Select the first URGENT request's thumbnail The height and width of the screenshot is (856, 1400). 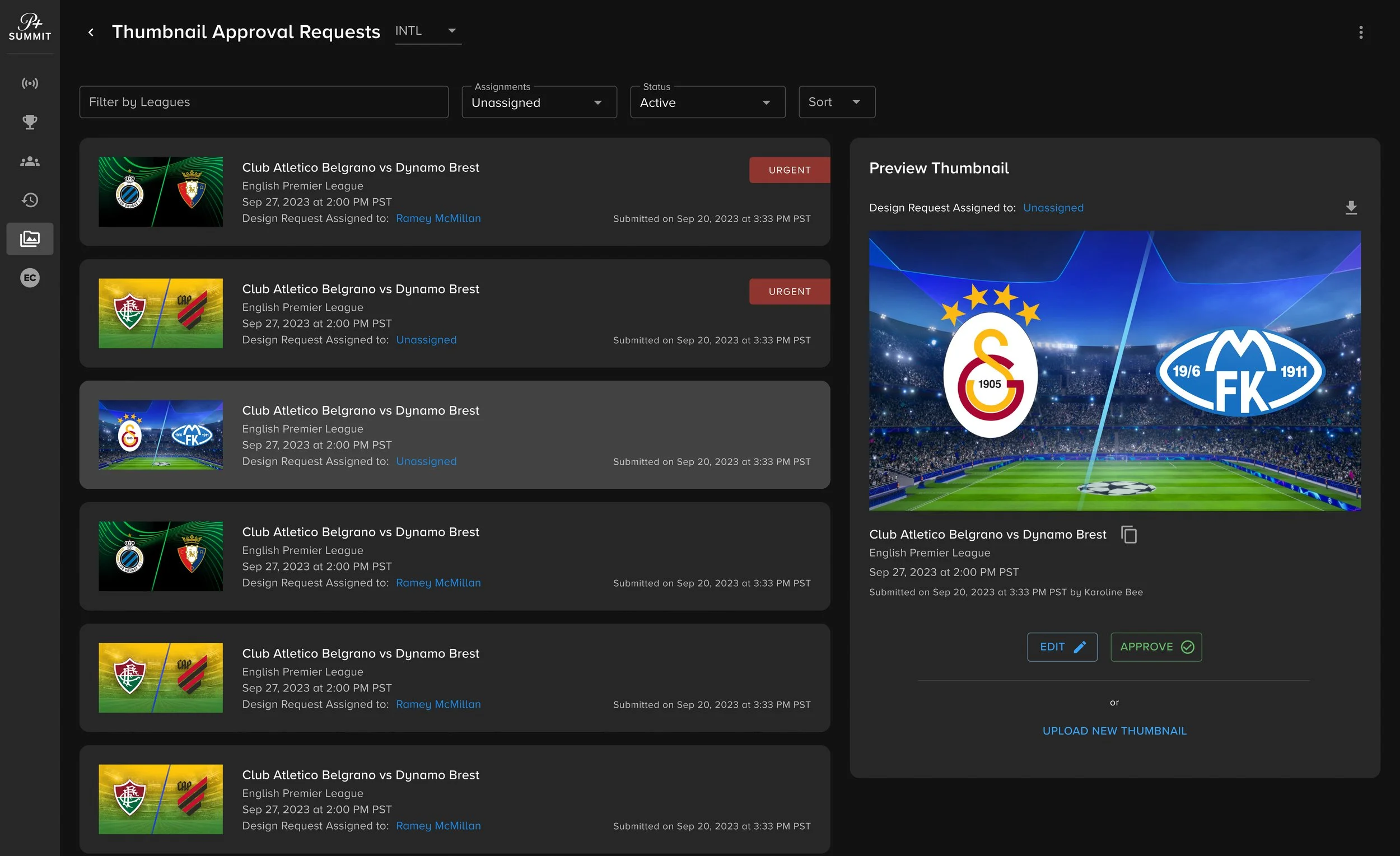[161, 192]
